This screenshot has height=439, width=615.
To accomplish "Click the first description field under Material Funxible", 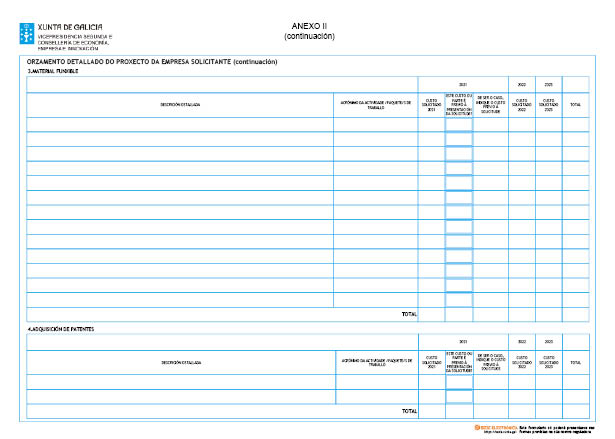I will pyautogui.click(x=180, y=125).
